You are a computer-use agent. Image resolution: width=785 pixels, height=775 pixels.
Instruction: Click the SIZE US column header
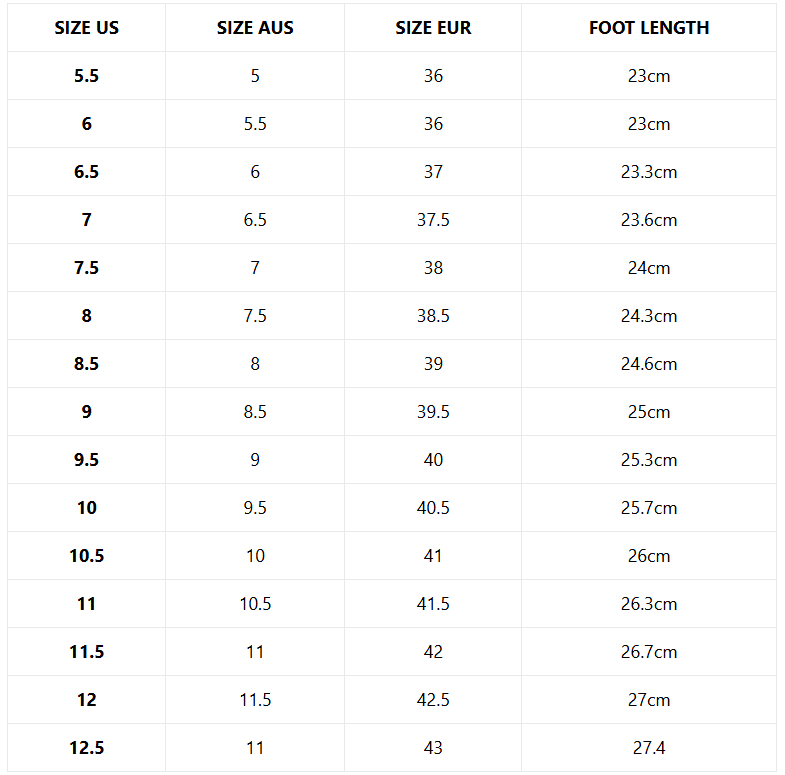pos(87,28)
